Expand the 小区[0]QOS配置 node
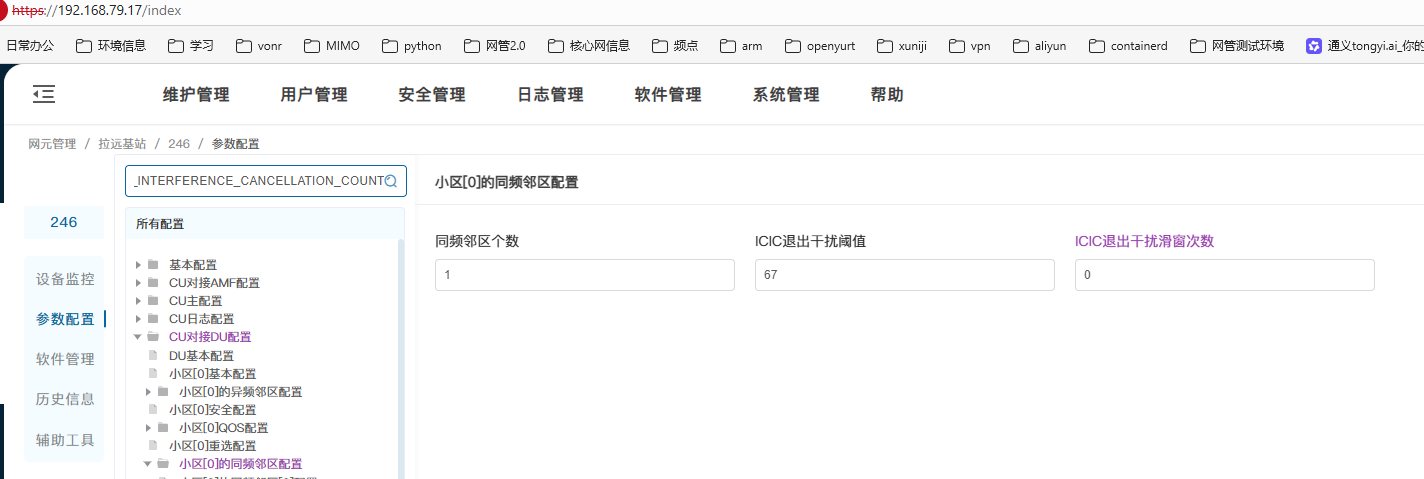1424x479 pixels. click(x=149, y=428)
